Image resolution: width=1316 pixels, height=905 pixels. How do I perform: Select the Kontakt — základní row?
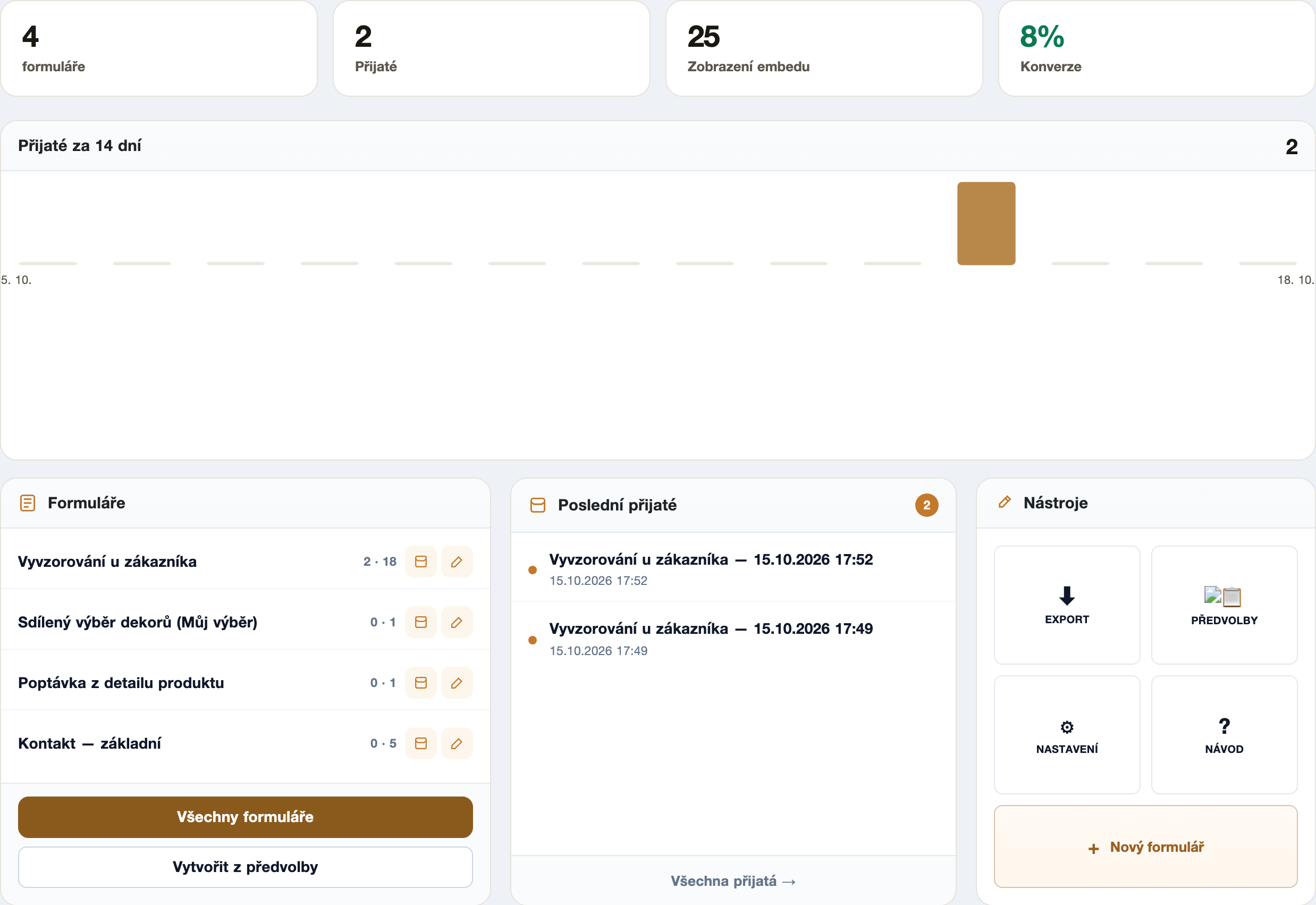click(x=246, y=743)
